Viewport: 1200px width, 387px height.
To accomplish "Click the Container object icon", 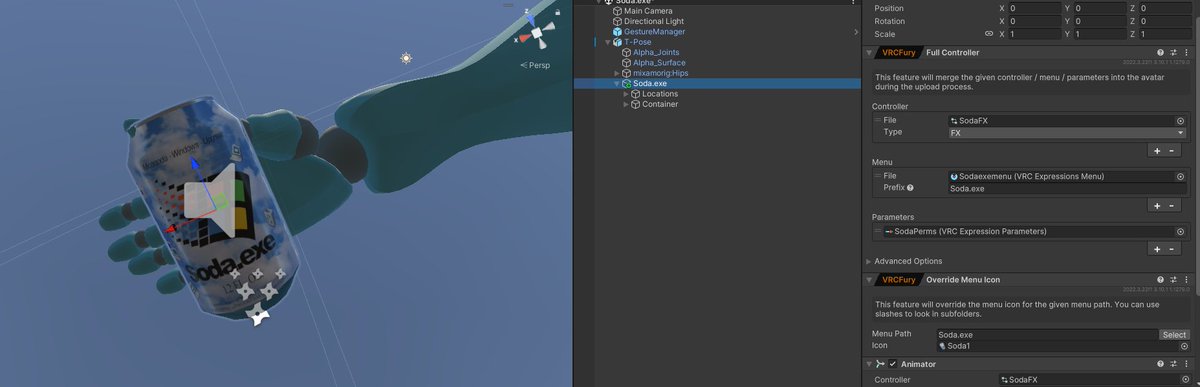I will 635,104.
